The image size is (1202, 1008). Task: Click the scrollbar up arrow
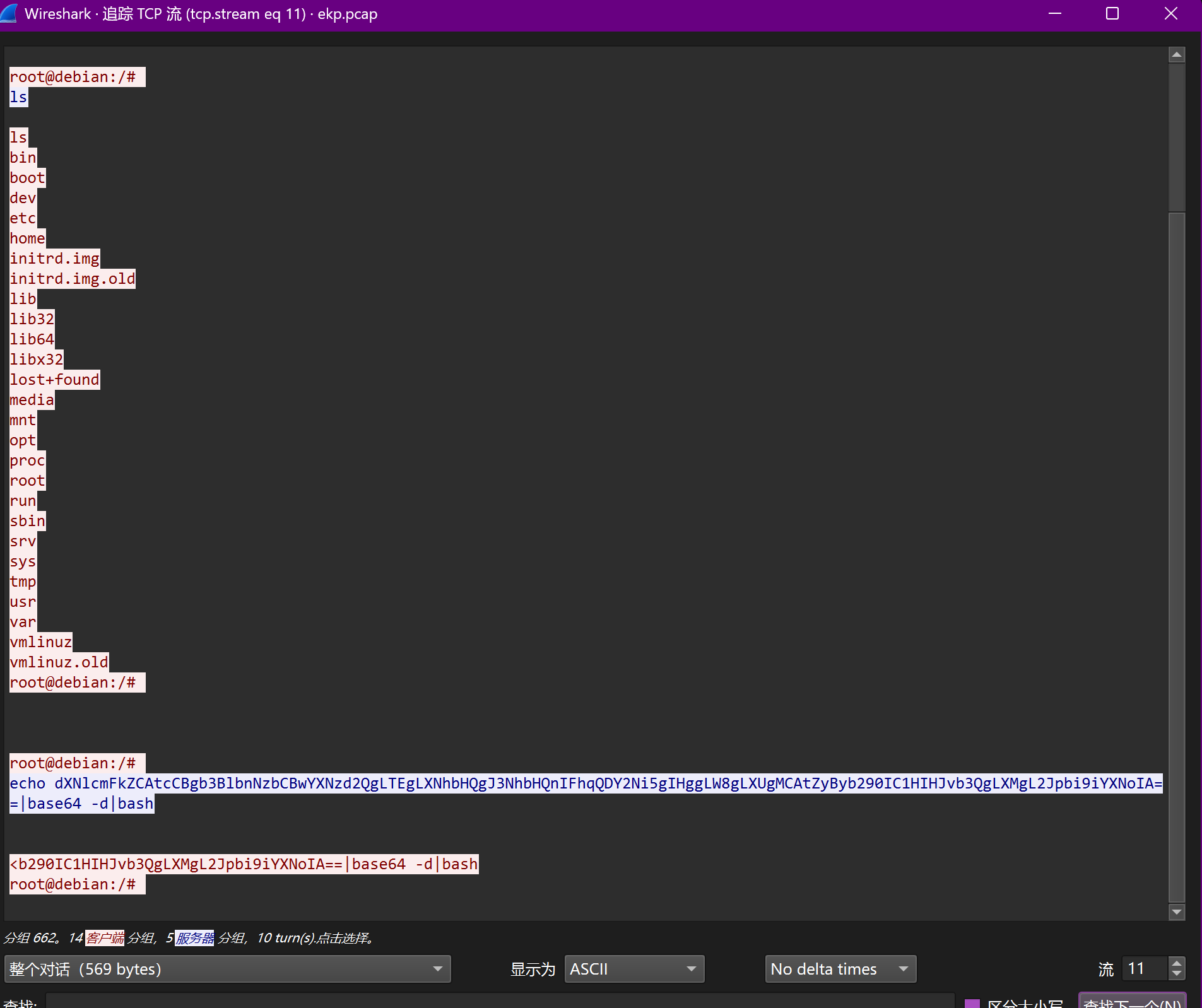(1177, 55)
